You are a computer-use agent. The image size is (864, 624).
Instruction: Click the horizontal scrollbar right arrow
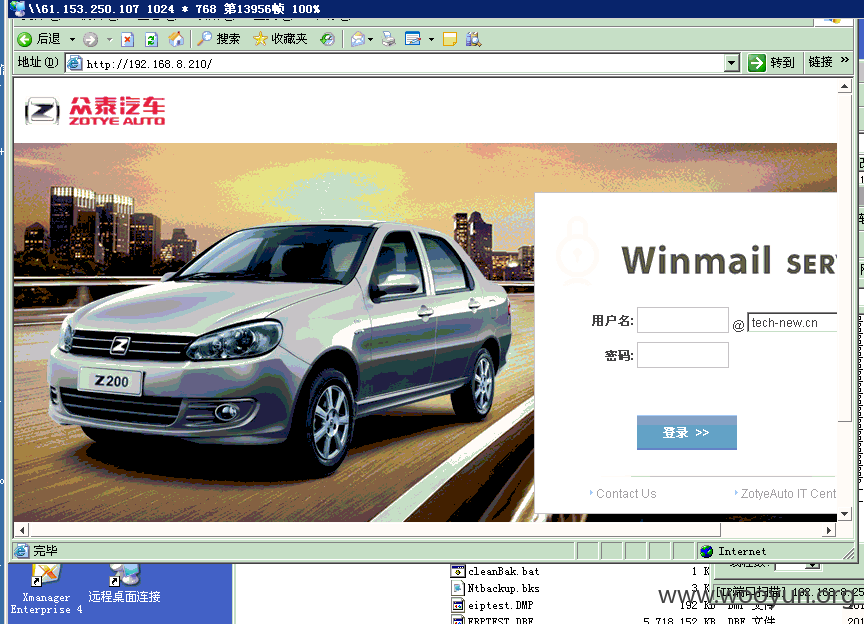point(829,530)
